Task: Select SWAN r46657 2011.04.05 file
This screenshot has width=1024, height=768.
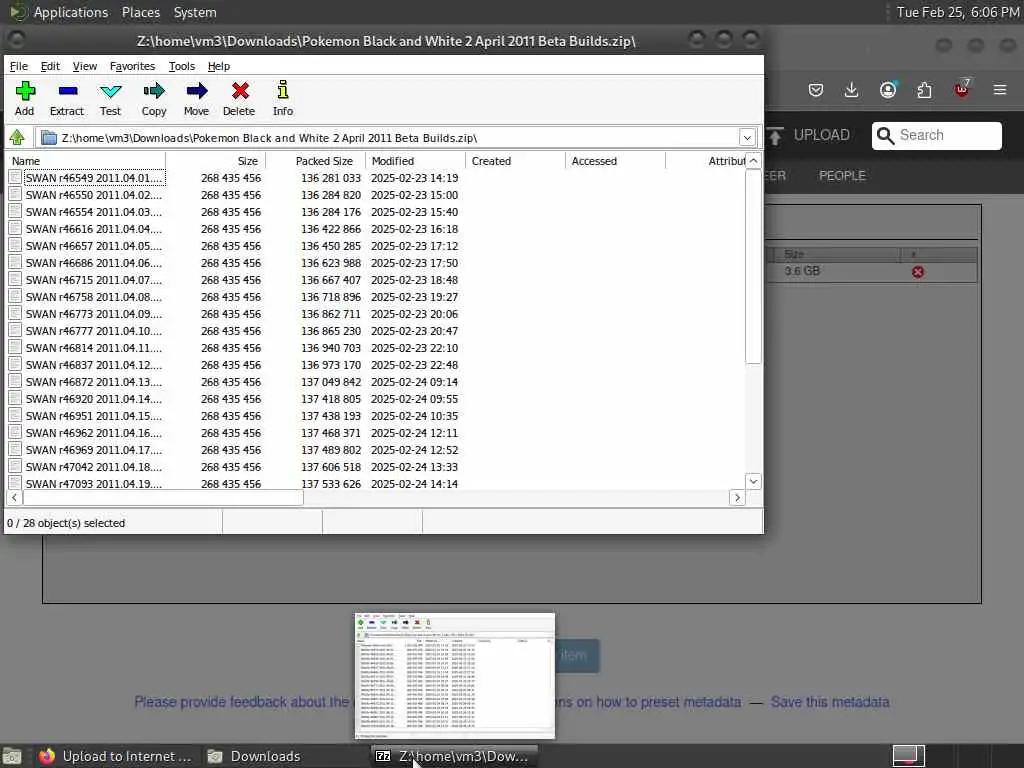Action: 93,246
